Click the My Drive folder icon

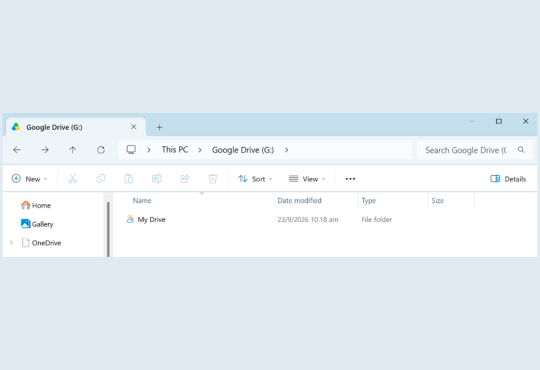[130, 219]
